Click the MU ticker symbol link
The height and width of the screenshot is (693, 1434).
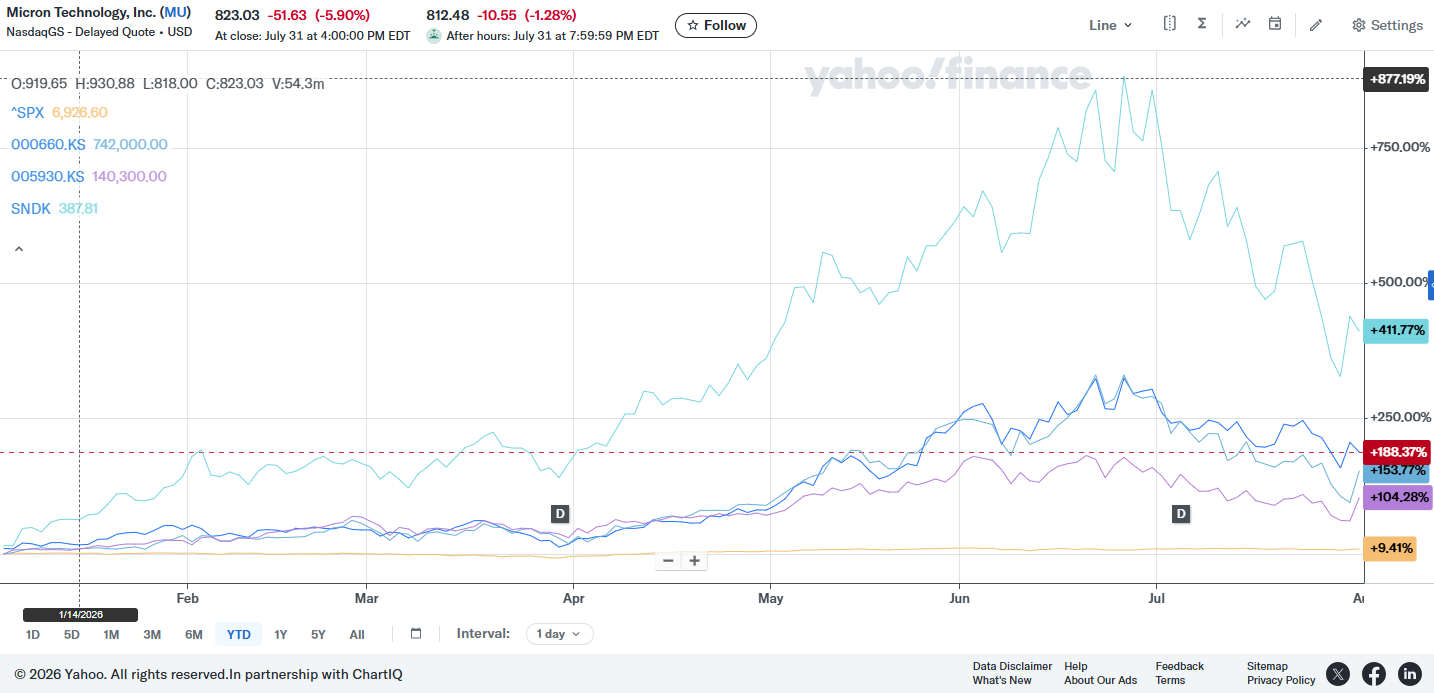[x=175, y=13]
